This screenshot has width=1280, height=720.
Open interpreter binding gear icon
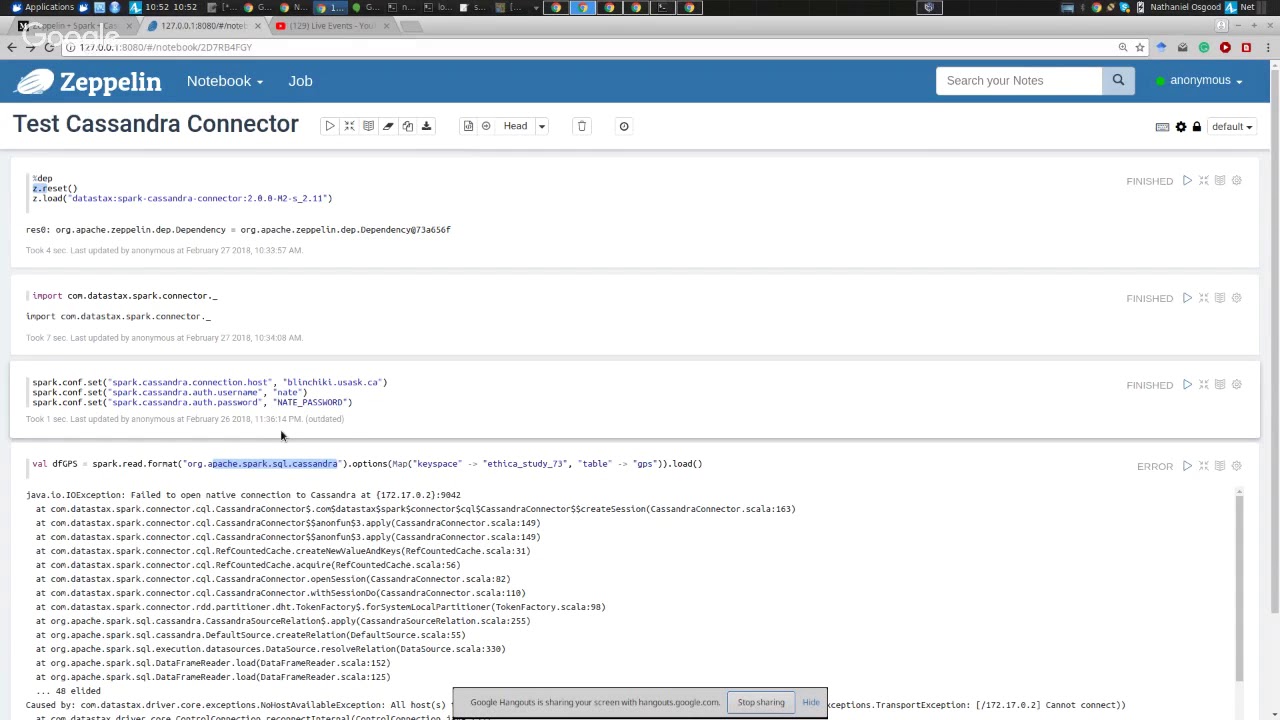point(1181,127)
